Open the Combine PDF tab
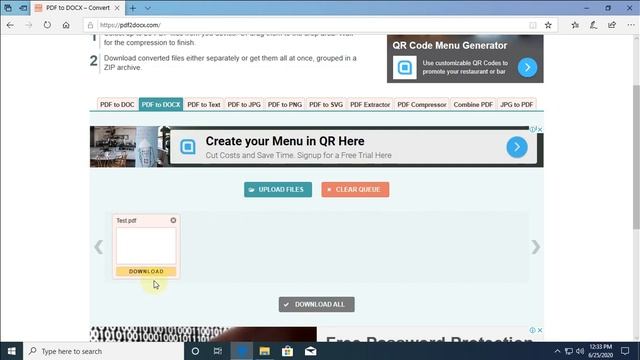The height and width of the screenshot is (360, 640). click(x=473, y=104)
